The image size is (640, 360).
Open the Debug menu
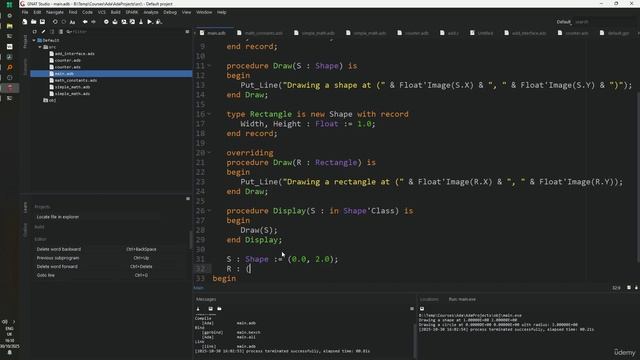[170, 12]
